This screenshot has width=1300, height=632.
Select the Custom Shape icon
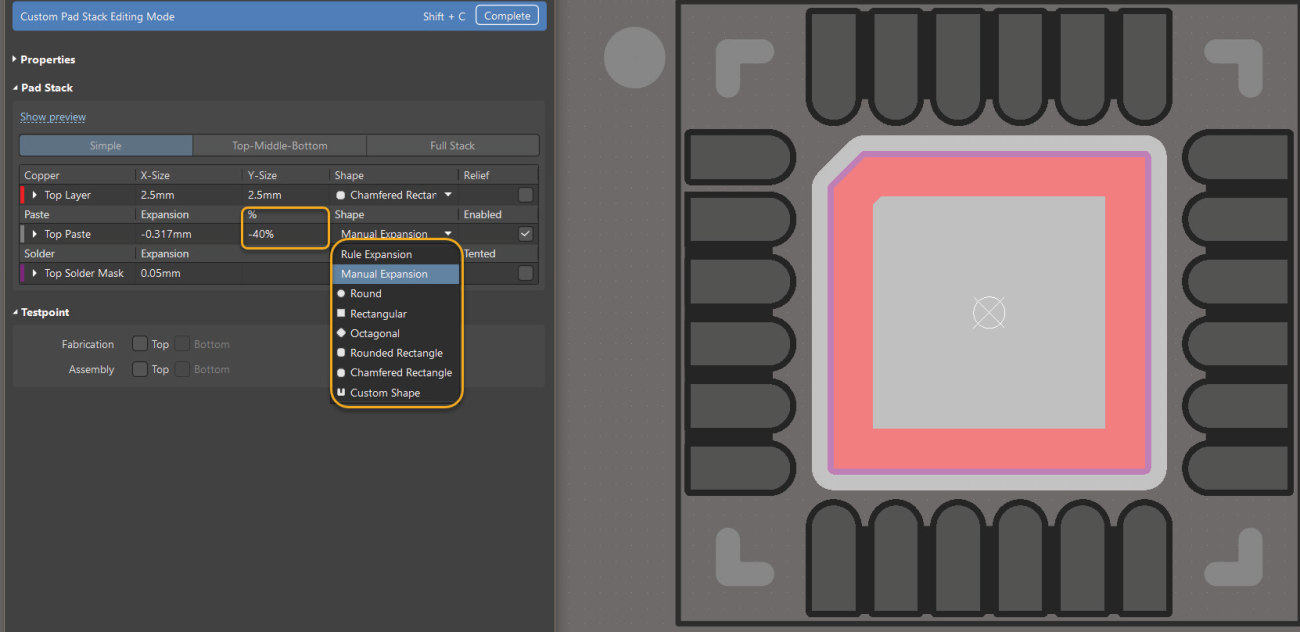(341, 392)
